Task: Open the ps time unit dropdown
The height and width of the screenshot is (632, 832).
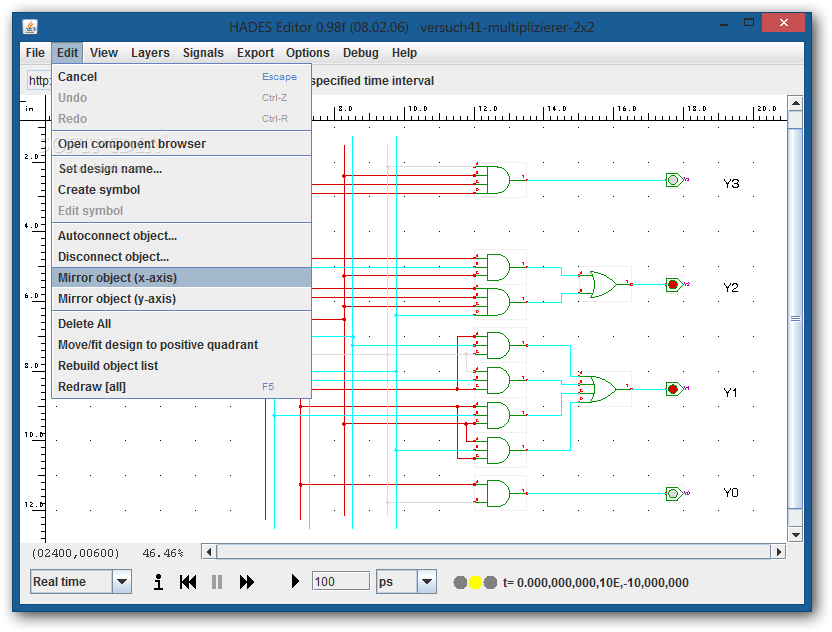Action: point(427,582)
